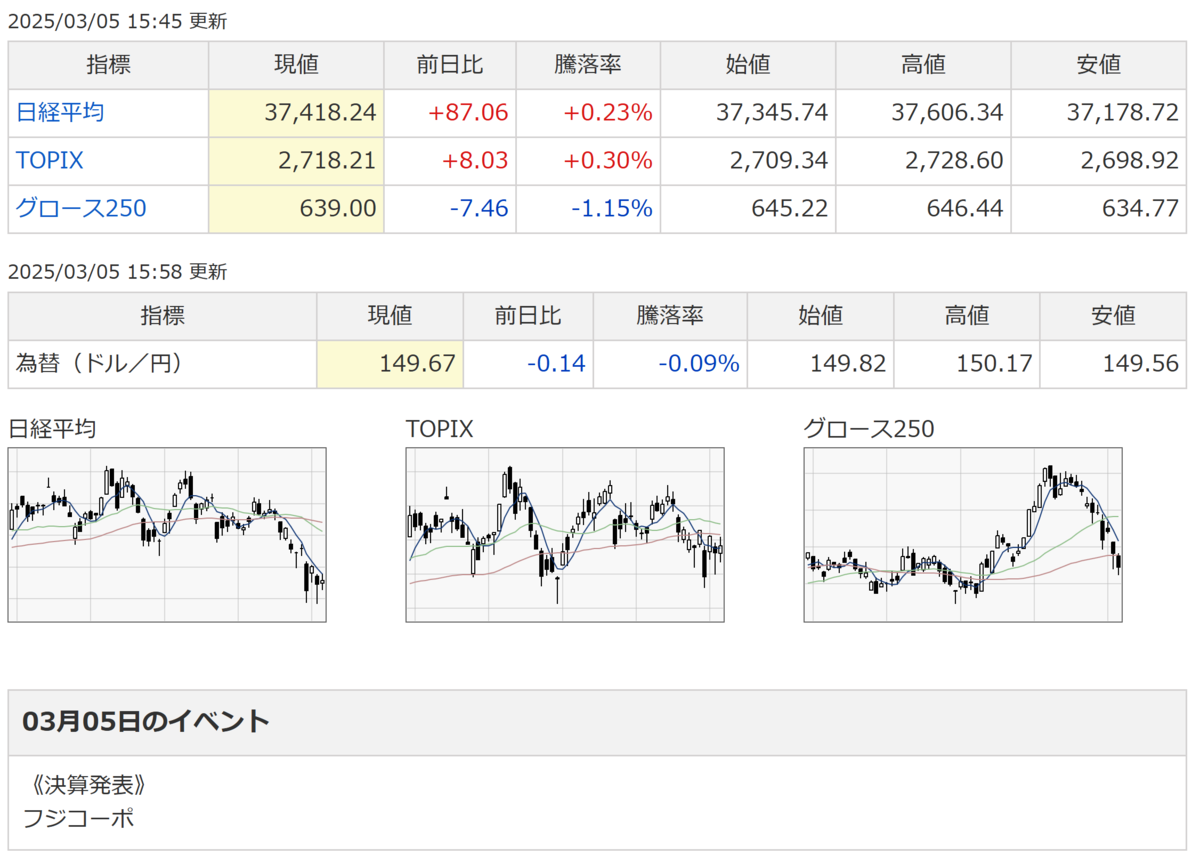Click the 為替（ドル／円） row label
1200x855 pixels.
[99, 364]
